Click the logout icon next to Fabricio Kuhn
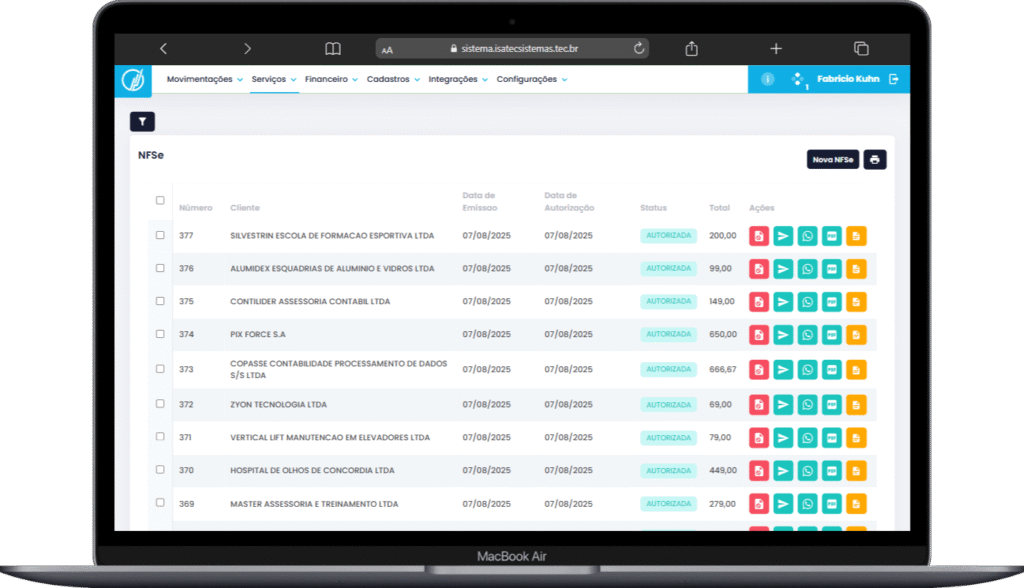The image size is (1024, 588). tap(894, 79)
